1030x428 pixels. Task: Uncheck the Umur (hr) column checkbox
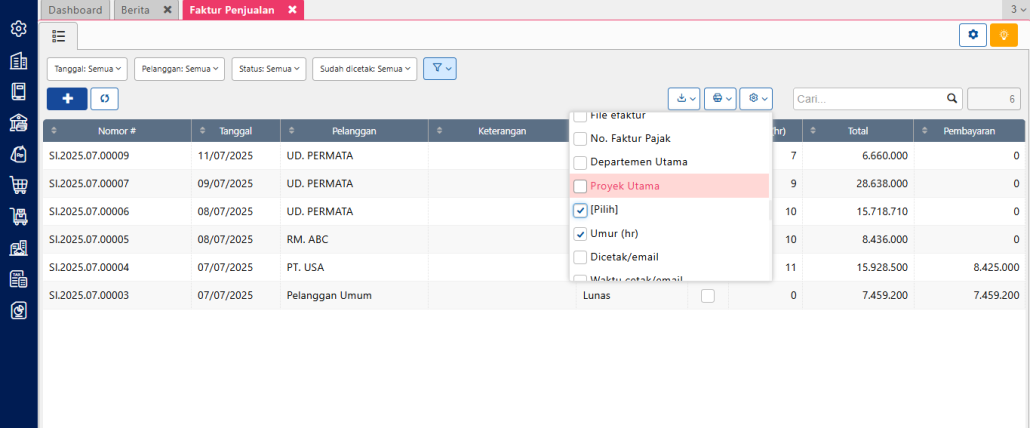click(x=580, y=234)
